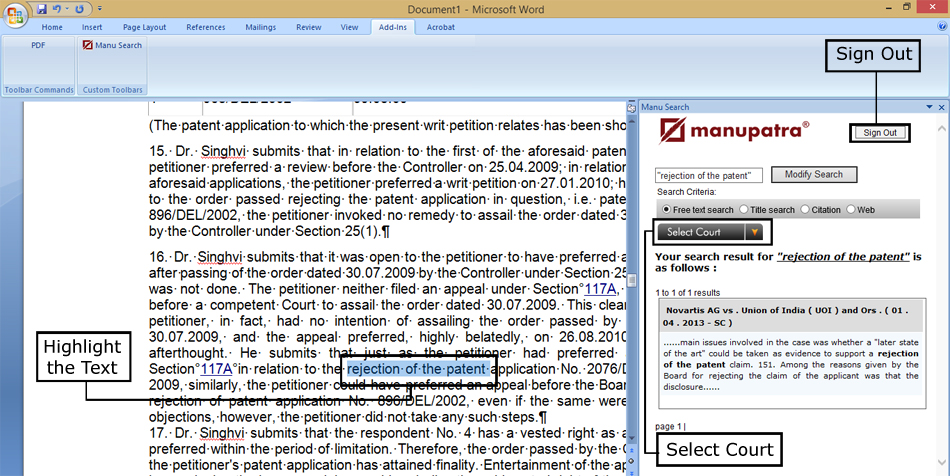
Task: Save the document from the Quick Access Toolbar
Action: coord(42,9)
